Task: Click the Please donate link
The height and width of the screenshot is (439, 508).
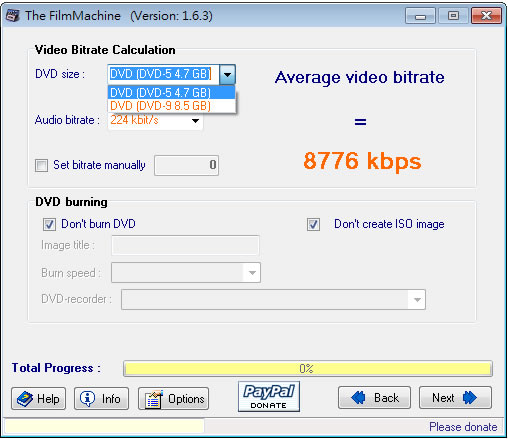Action: click(463, 427)
